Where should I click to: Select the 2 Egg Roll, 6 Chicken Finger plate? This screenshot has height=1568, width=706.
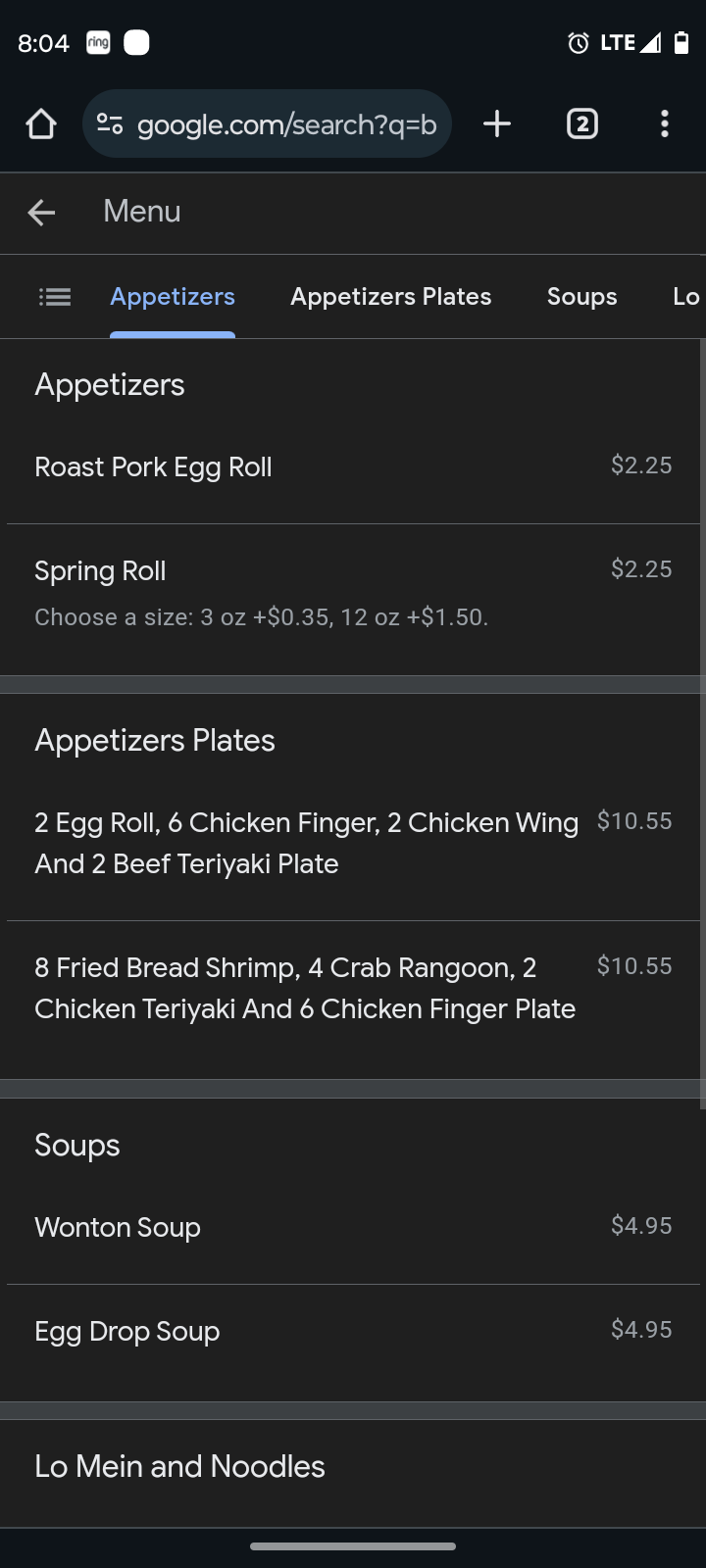(x=306, y=843)
